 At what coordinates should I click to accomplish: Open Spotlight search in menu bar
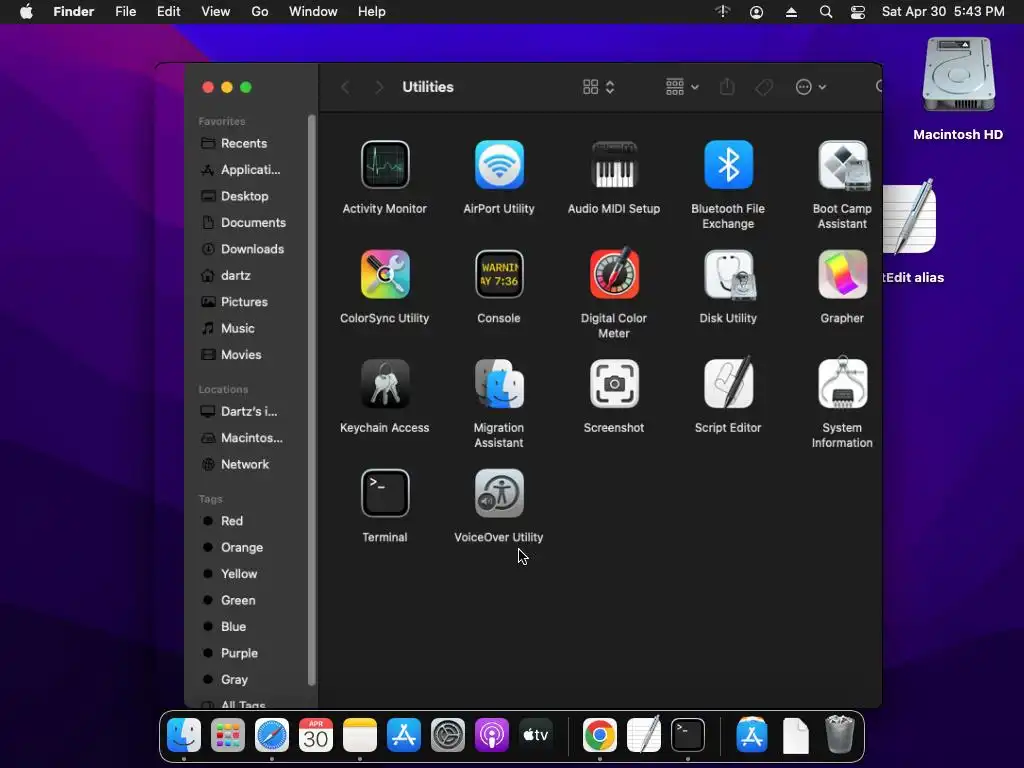point(825,12)
